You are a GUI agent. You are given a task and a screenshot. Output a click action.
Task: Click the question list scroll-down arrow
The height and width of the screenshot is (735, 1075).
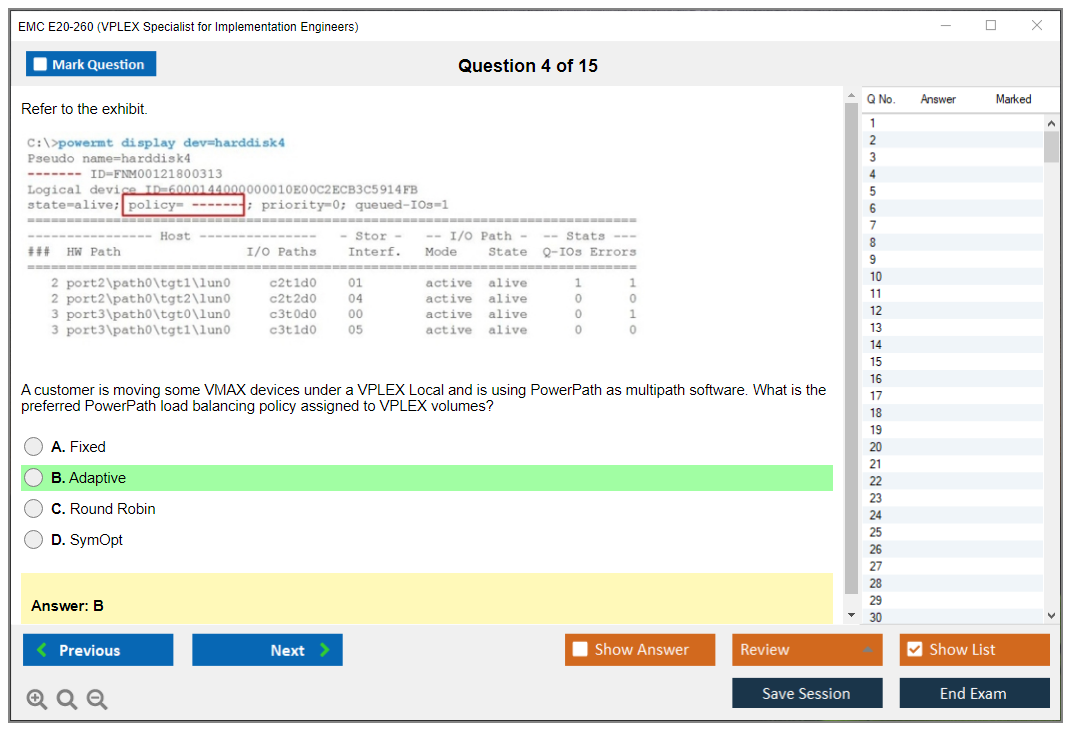click(1051, 616)
